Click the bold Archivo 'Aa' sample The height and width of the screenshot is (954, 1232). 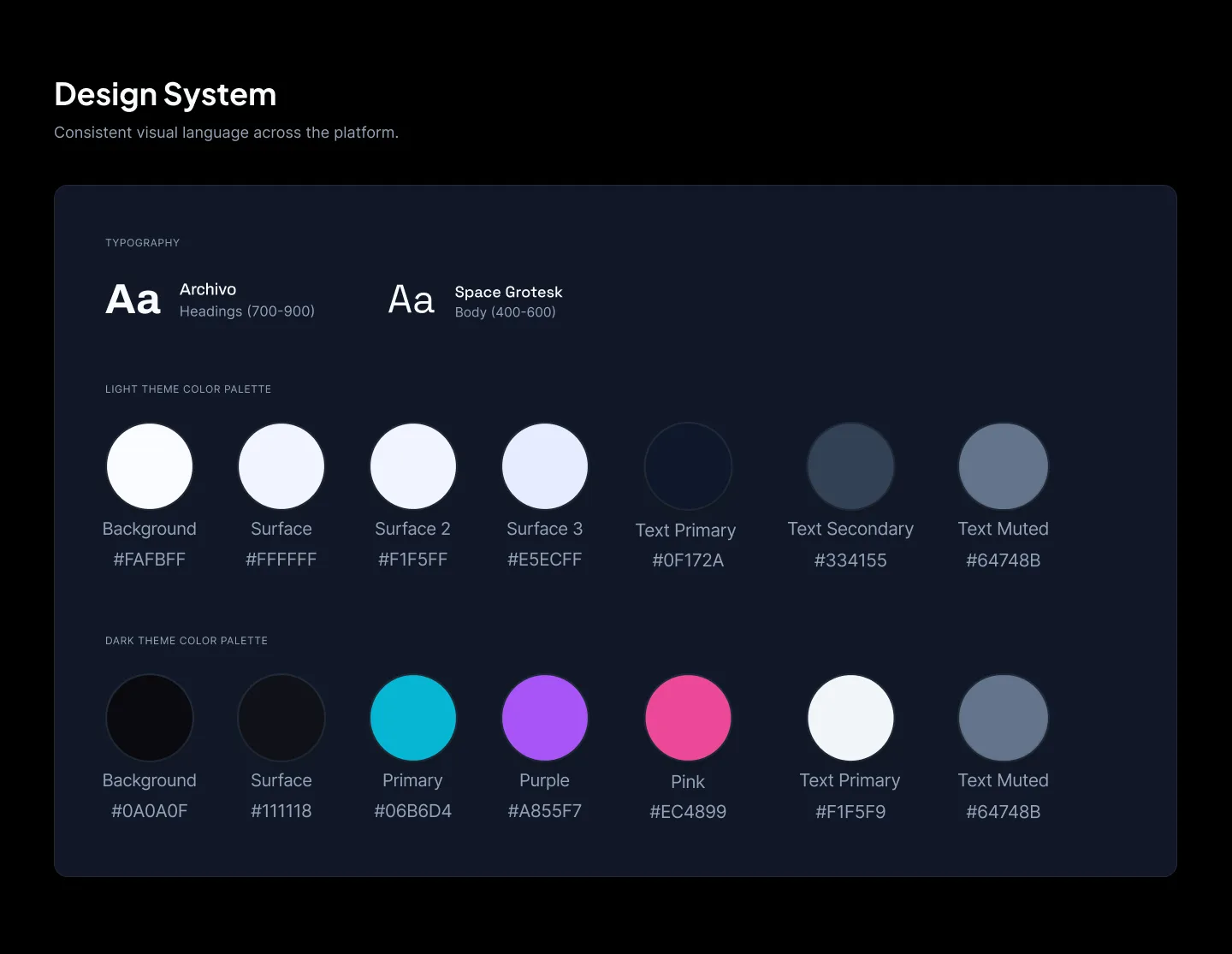click(x=133, y=299)
